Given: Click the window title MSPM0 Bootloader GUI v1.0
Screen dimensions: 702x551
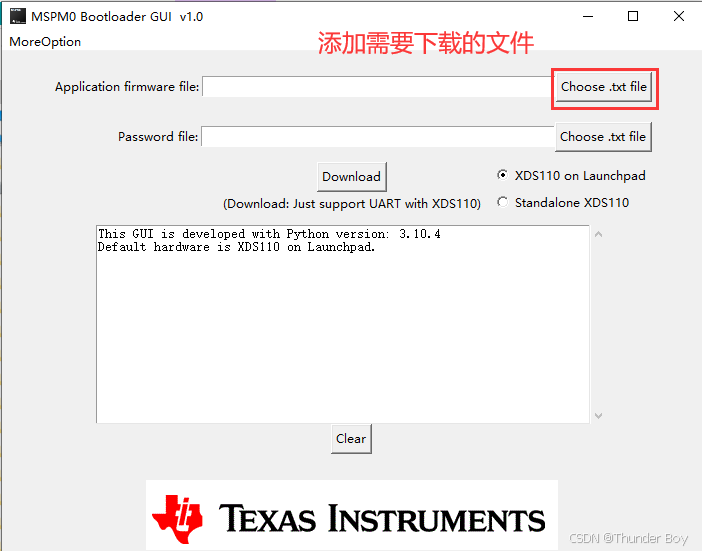Looking at the screenshot, I should point(117,17).
